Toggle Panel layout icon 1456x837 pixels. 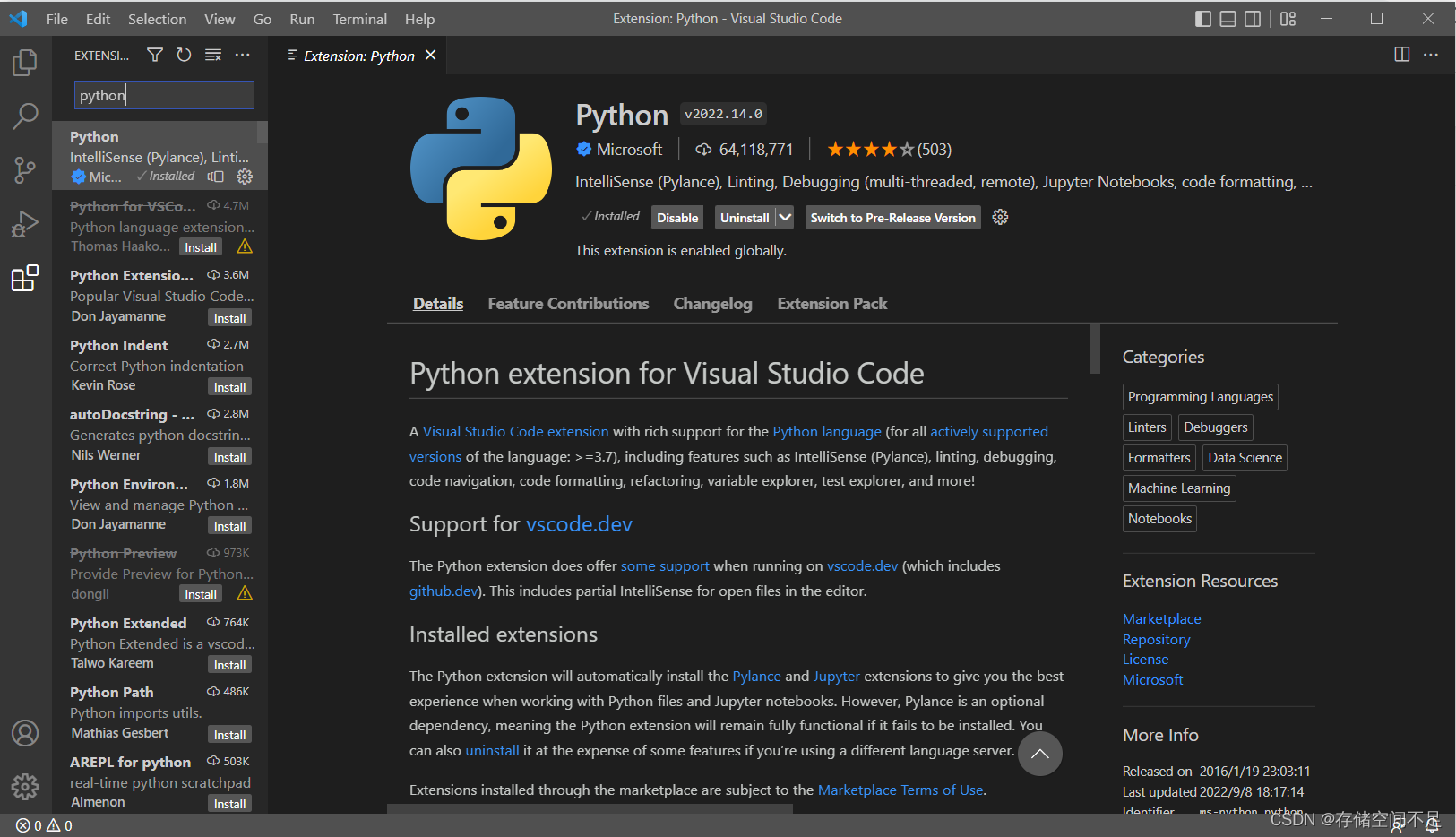click(1228, 19)
